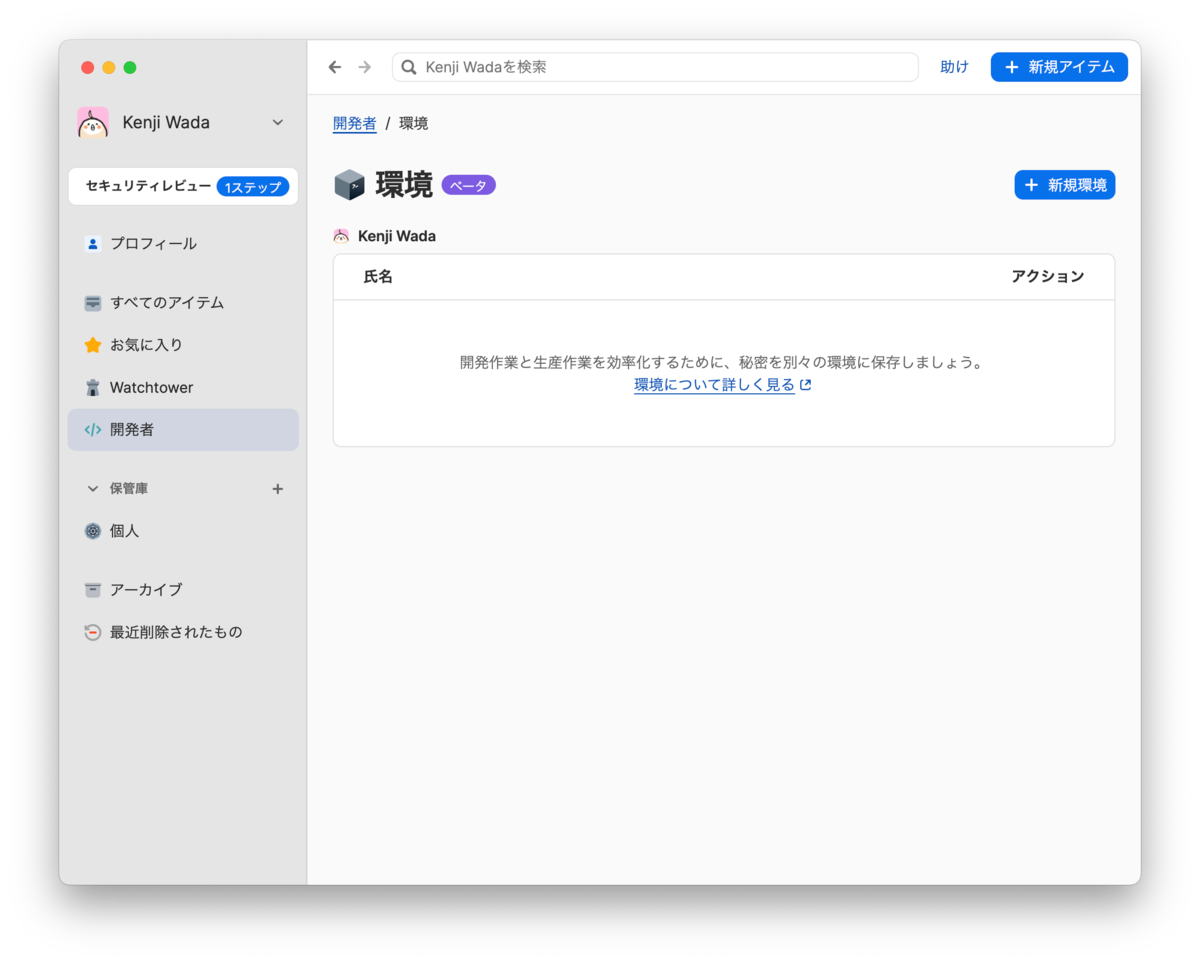Click the 開発者 code brackets icon
Image resolution: width=1200 pixels, height=963 pixels.
tap(93, 430)
